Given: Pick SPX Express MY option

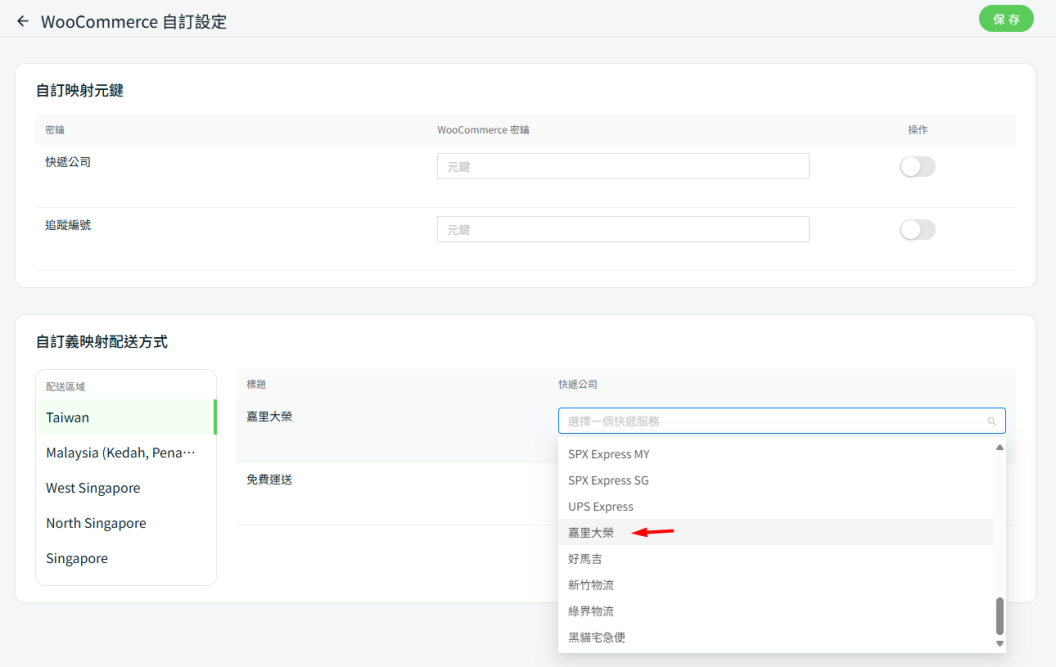Looking at the screenshot, I should coord(608,454).
